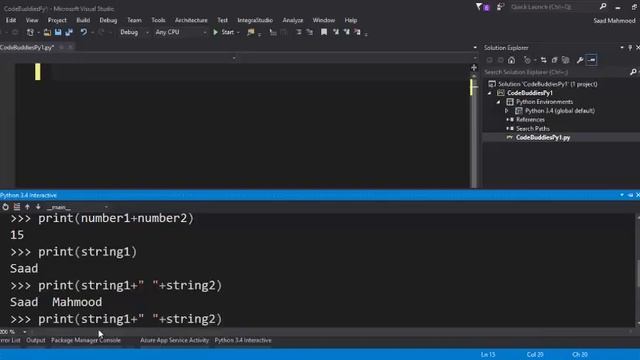
Task: Click the Home icon in Solution Explorer
Action: 511,60
